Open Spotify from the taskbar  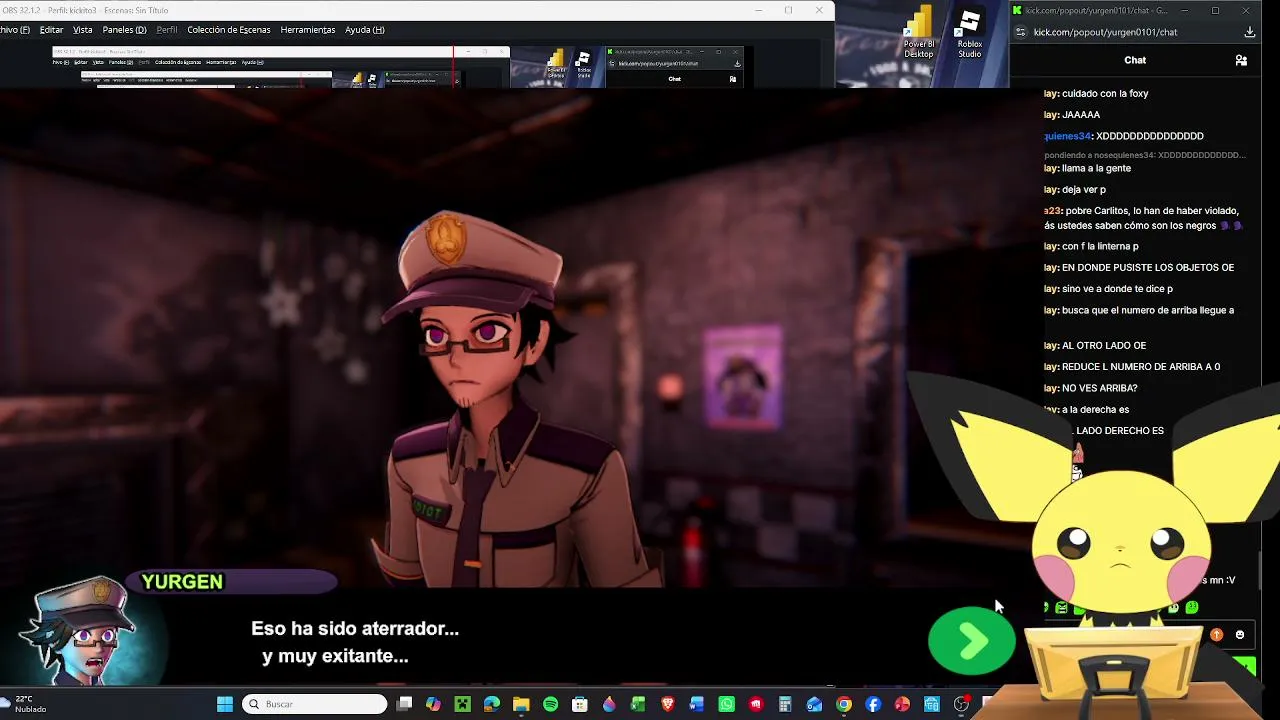coord(550,704)
